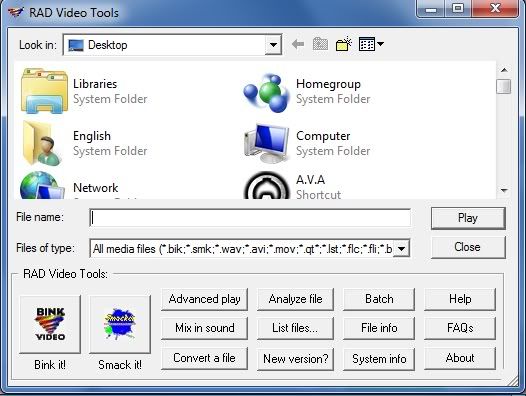
Task: Open Help
Action: [x=460, y=299]
